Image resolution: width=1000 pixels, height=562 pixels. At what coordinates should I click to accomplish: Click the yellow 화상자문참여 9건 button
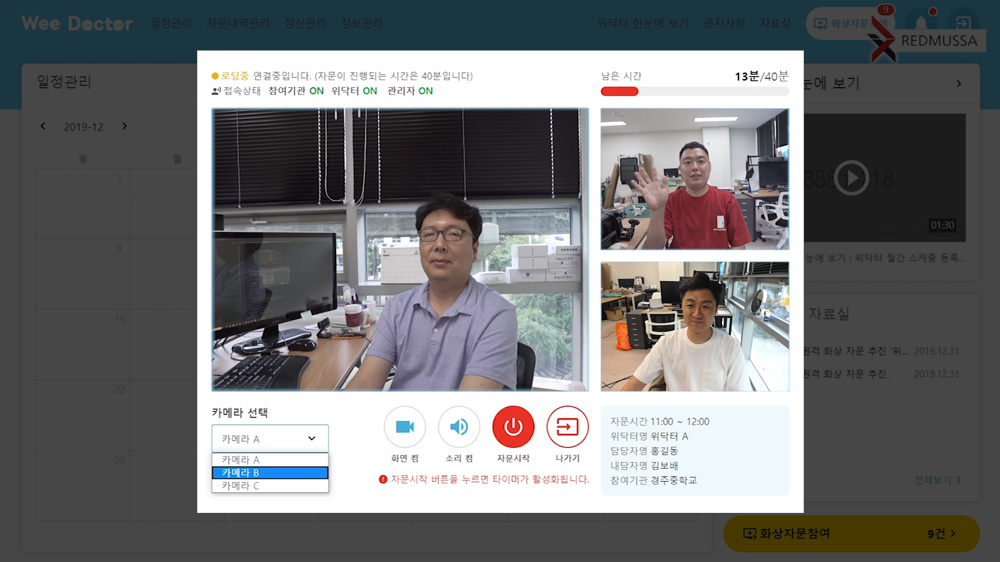click(x=851, y=533)
